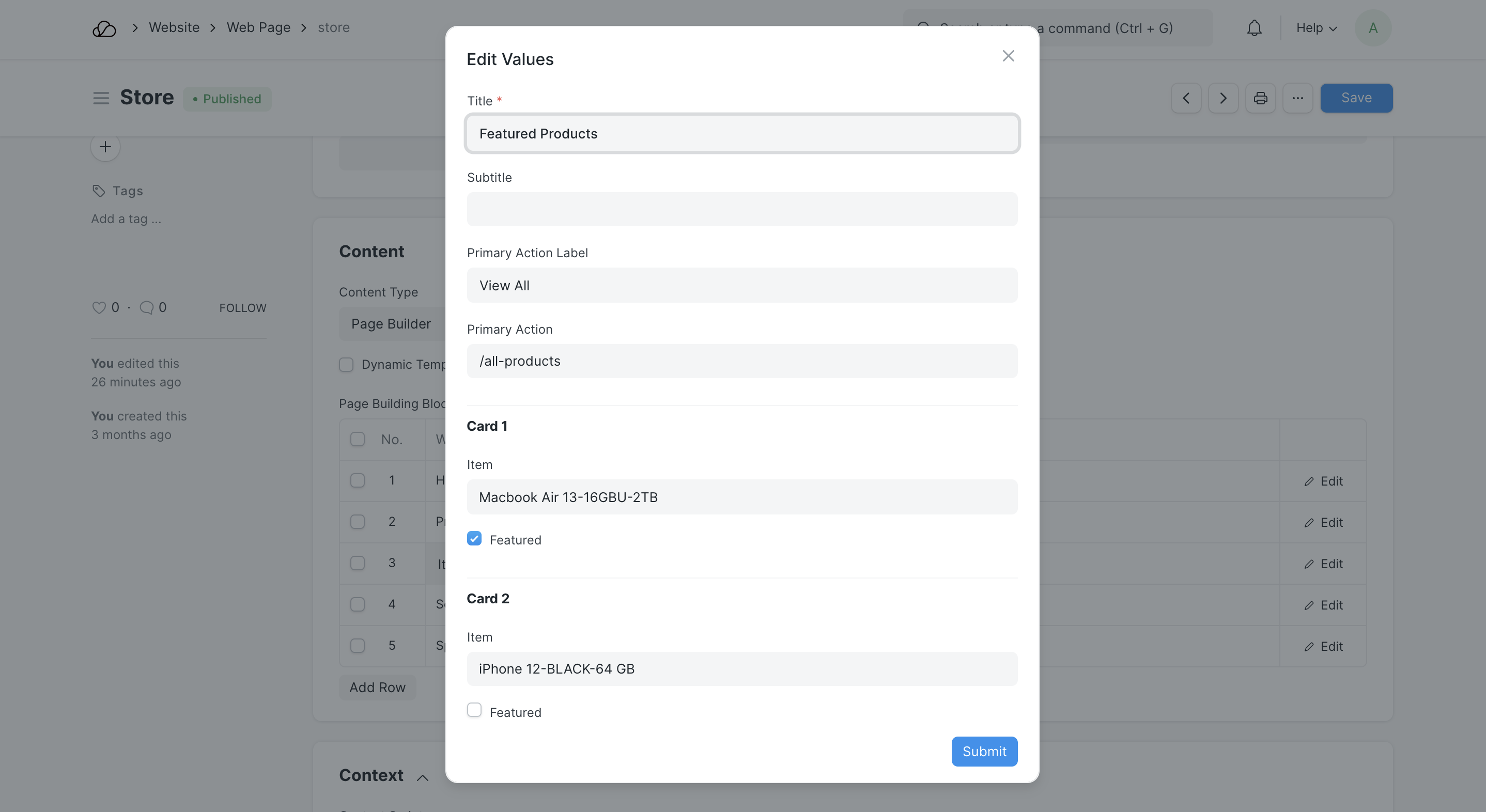
Task: Navigate to Website breadcrumb
Action: pyautogui.click(x=174, y=28)
